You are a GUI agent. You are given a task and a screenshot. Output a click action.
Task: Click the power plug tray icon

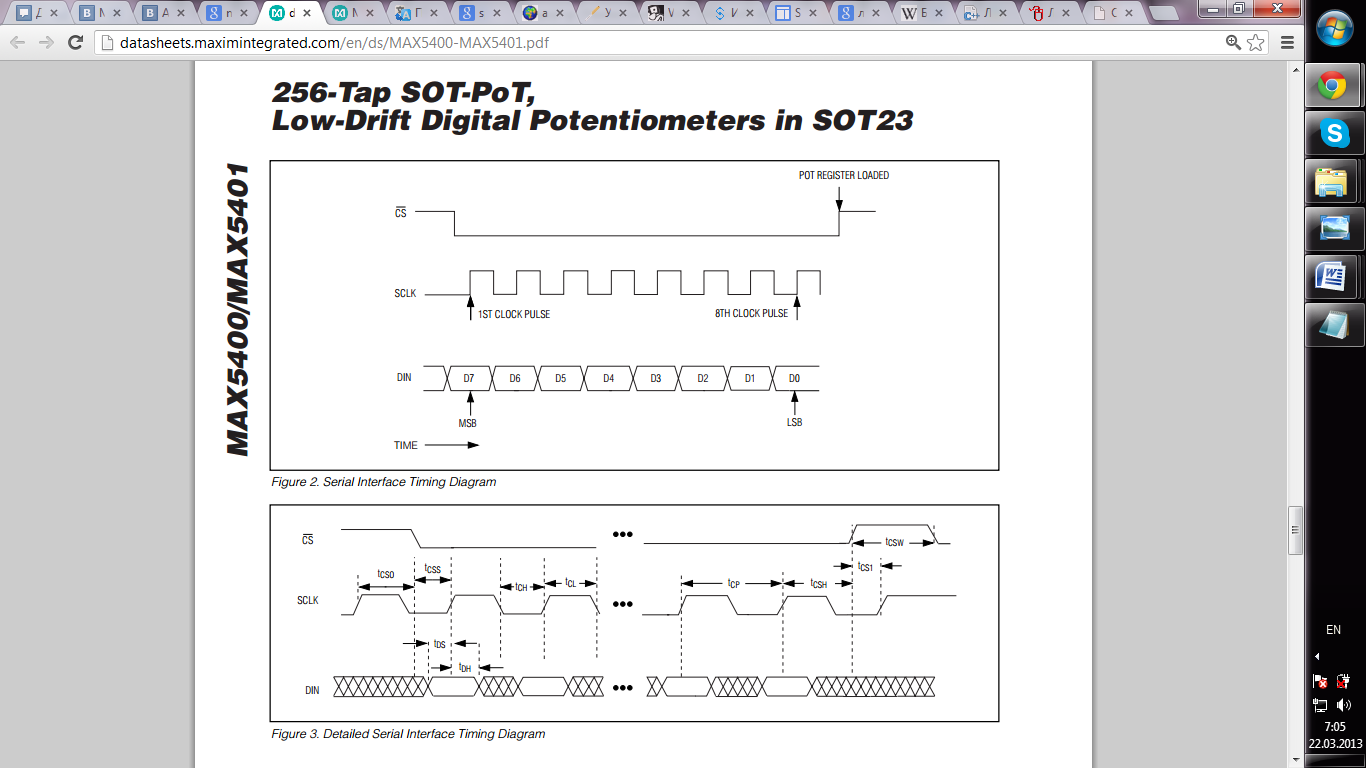pos(1344,682)
